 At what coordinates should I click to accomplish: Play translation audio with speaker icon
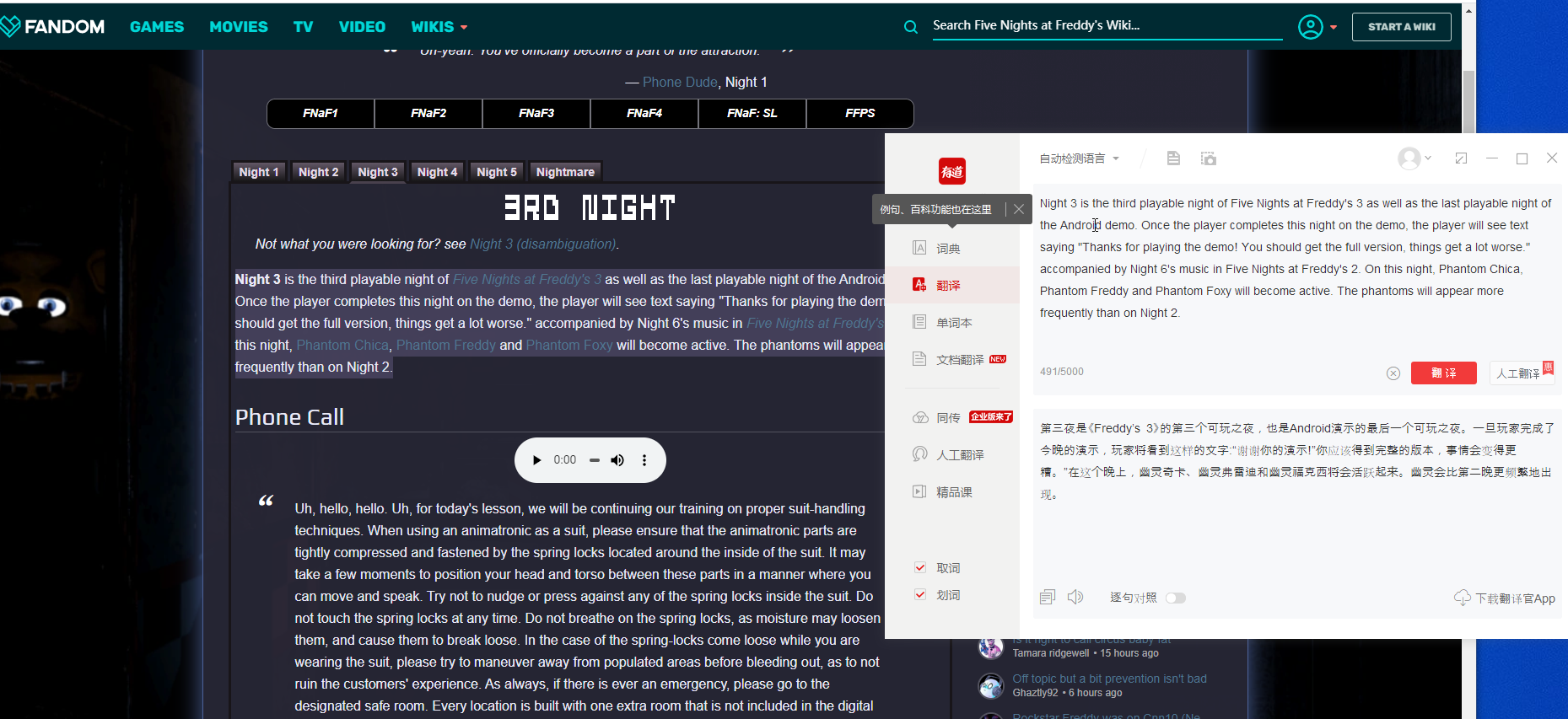coord(1075,598)
